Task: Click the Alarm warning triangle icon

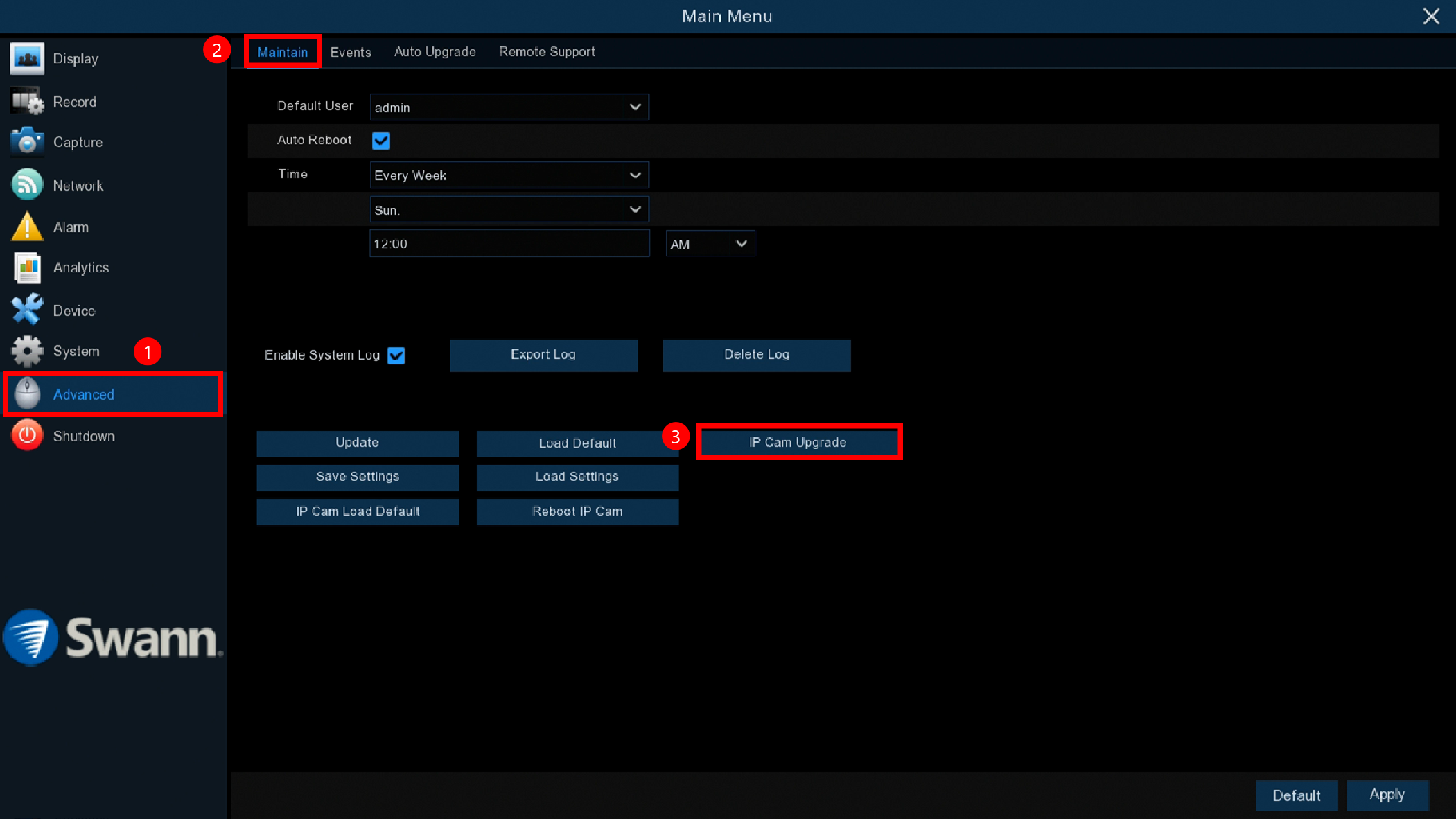Action: coord(27,227)
